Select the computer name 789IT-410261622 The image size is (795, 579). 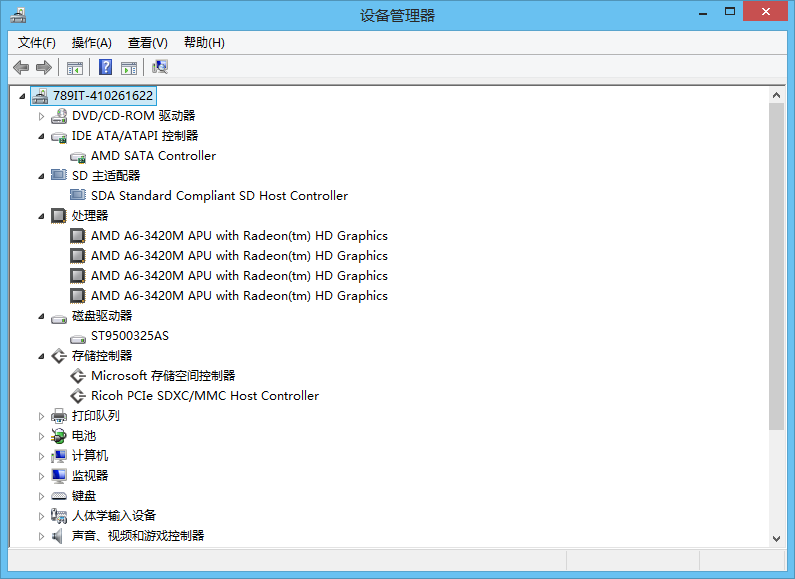[x=103, y=96]
